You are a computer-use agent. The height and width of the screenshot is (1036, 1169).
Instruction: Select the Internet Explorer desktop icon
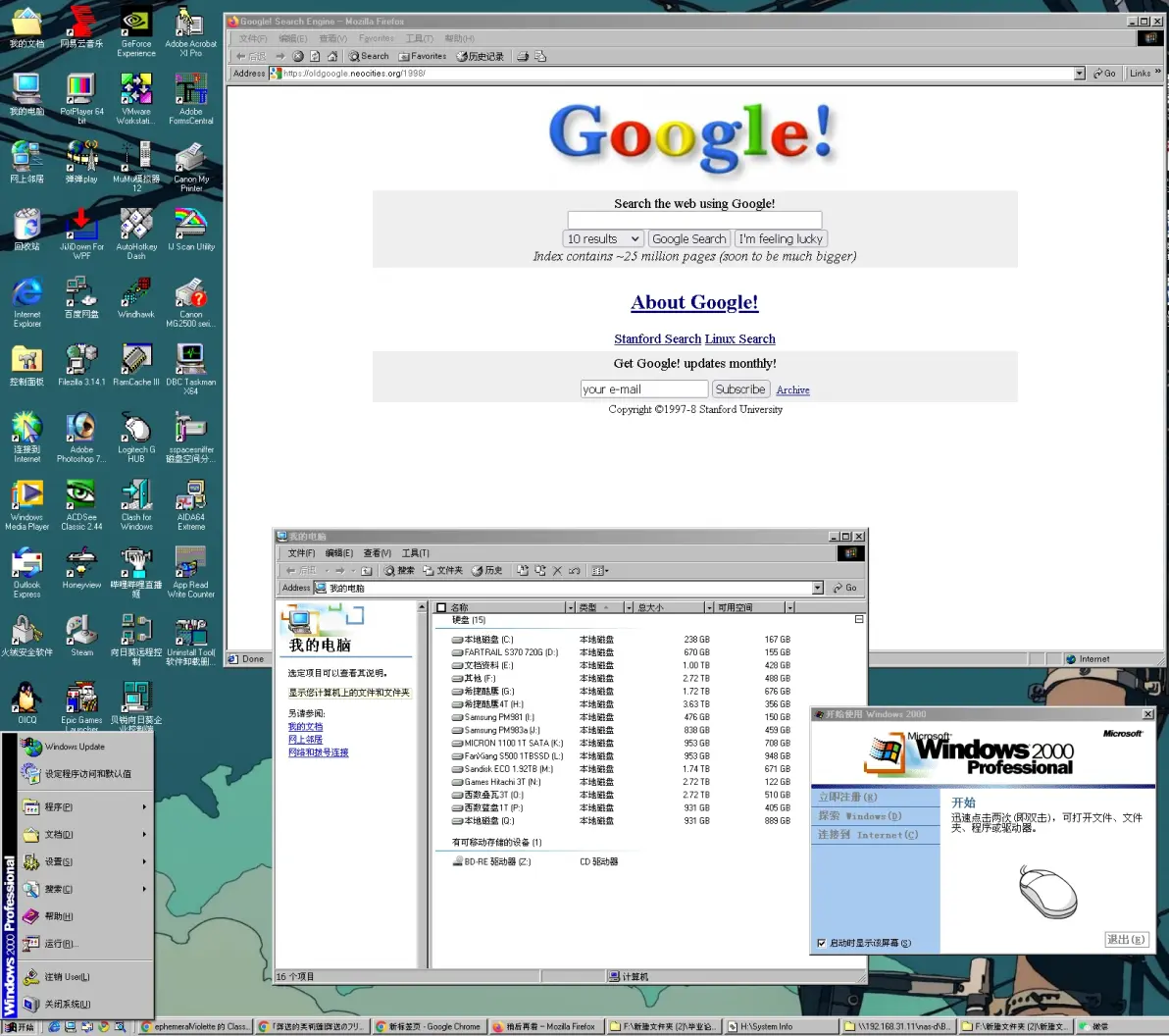(x=26, y=302)
